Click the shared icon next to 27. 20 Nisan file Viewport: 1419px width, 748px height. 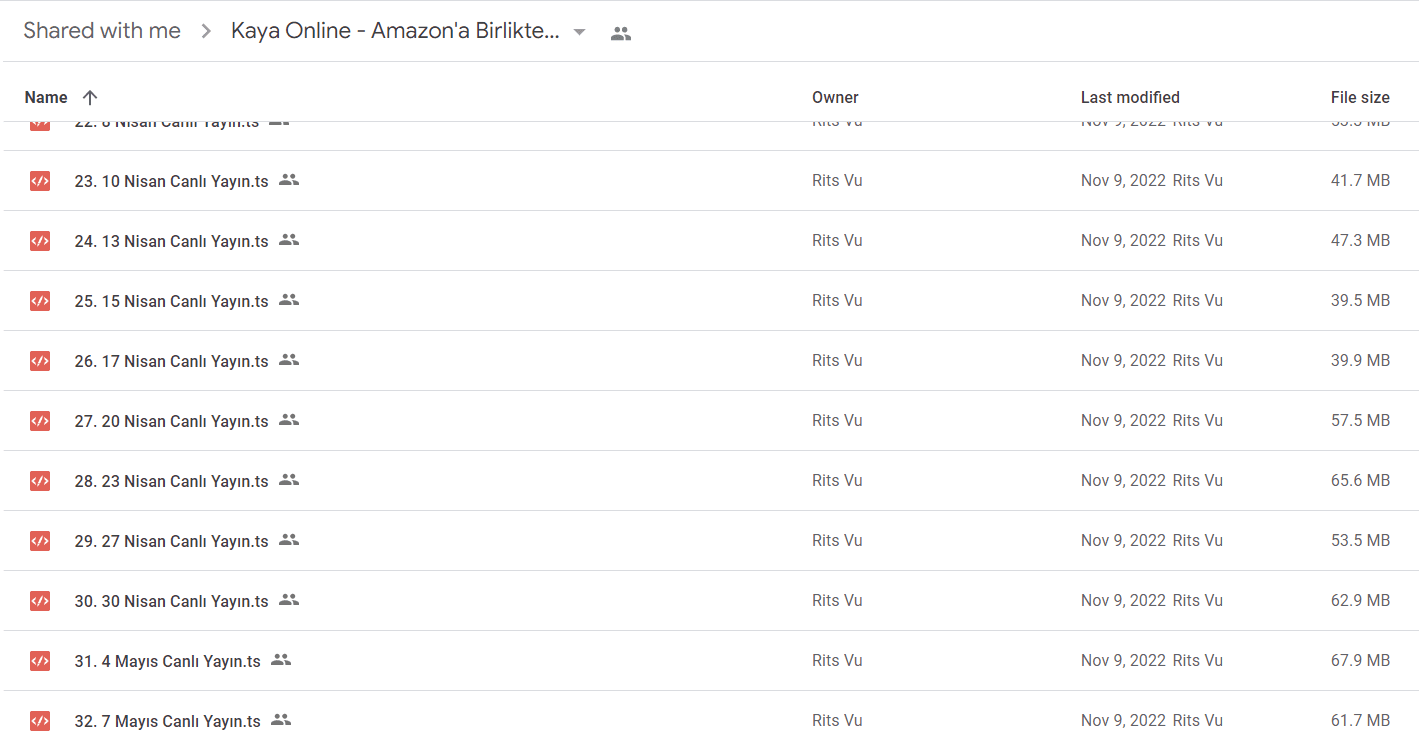[x=289, y=420]
